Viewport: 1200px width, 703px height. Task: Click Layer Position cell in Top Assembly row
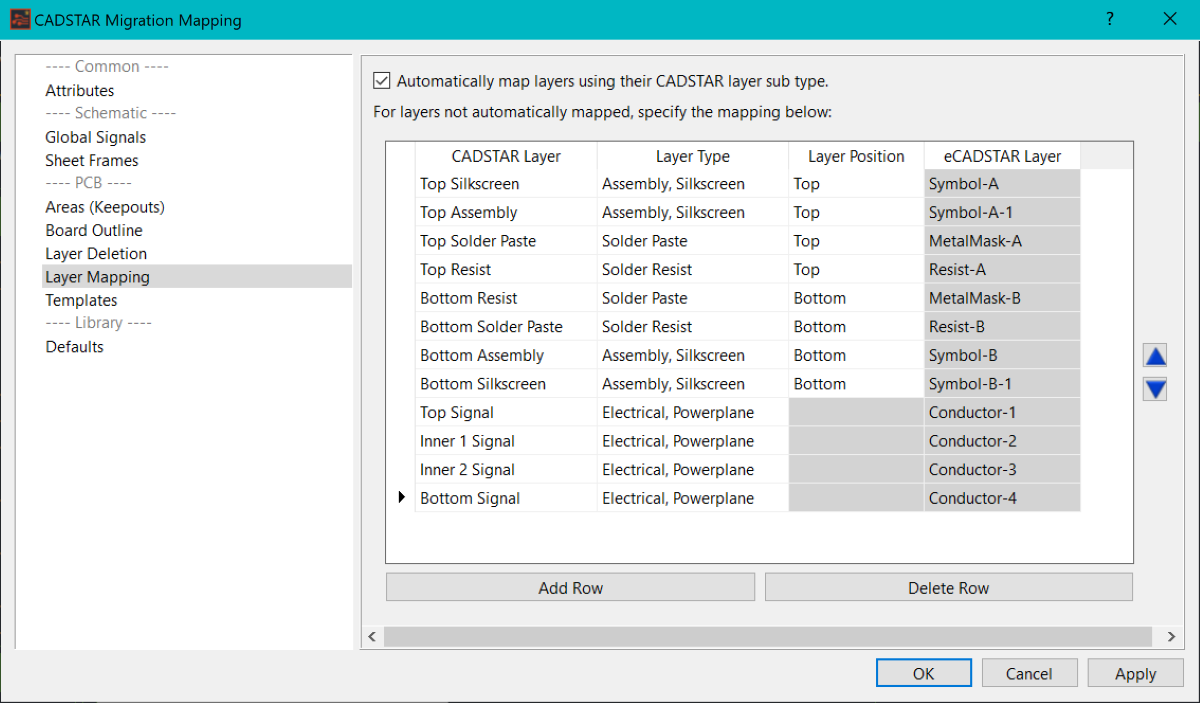(856, 212)
